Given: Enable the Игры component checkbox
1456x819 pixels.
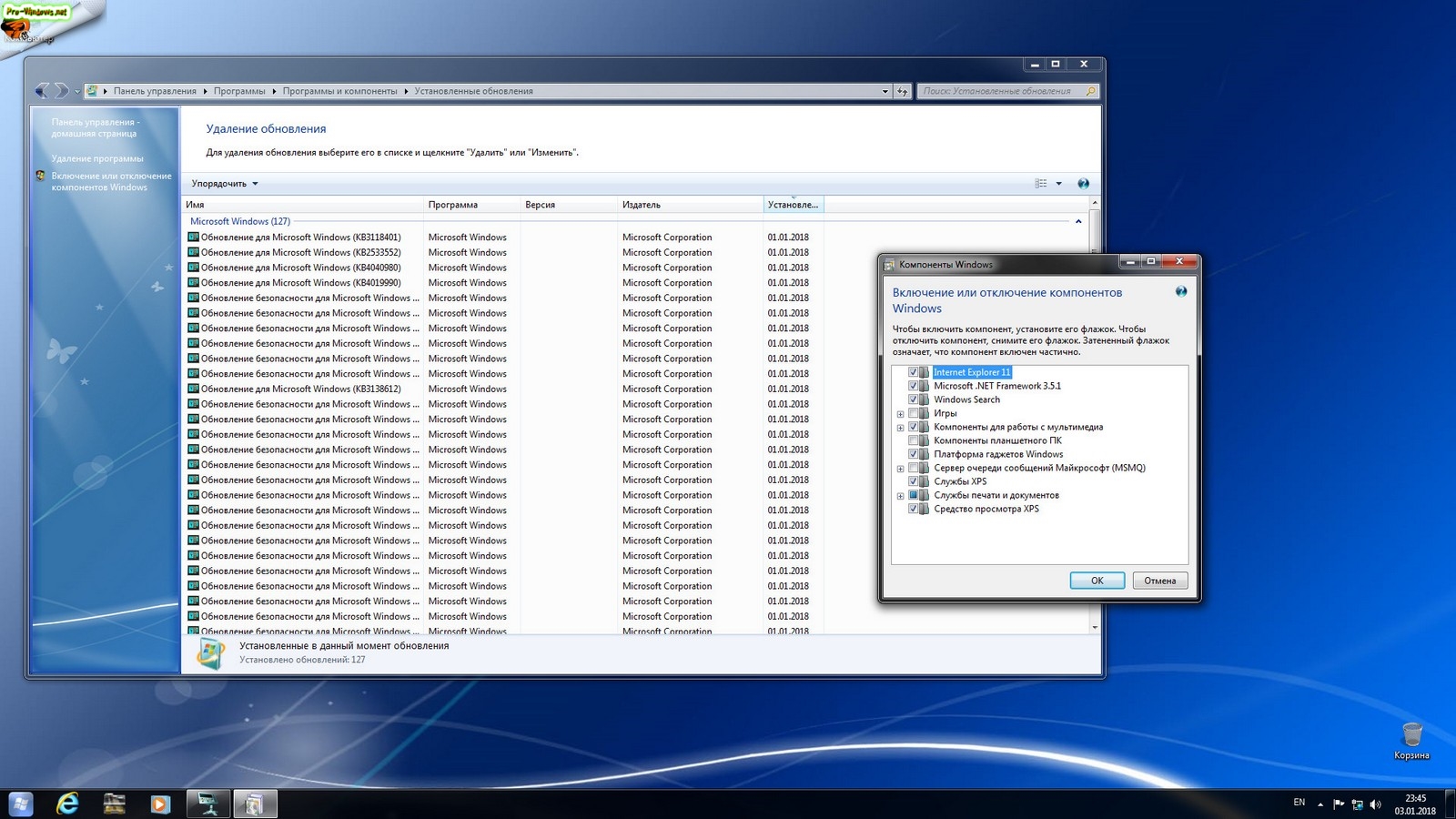Looking at the screenshot, I should click(x=913, y=413).
